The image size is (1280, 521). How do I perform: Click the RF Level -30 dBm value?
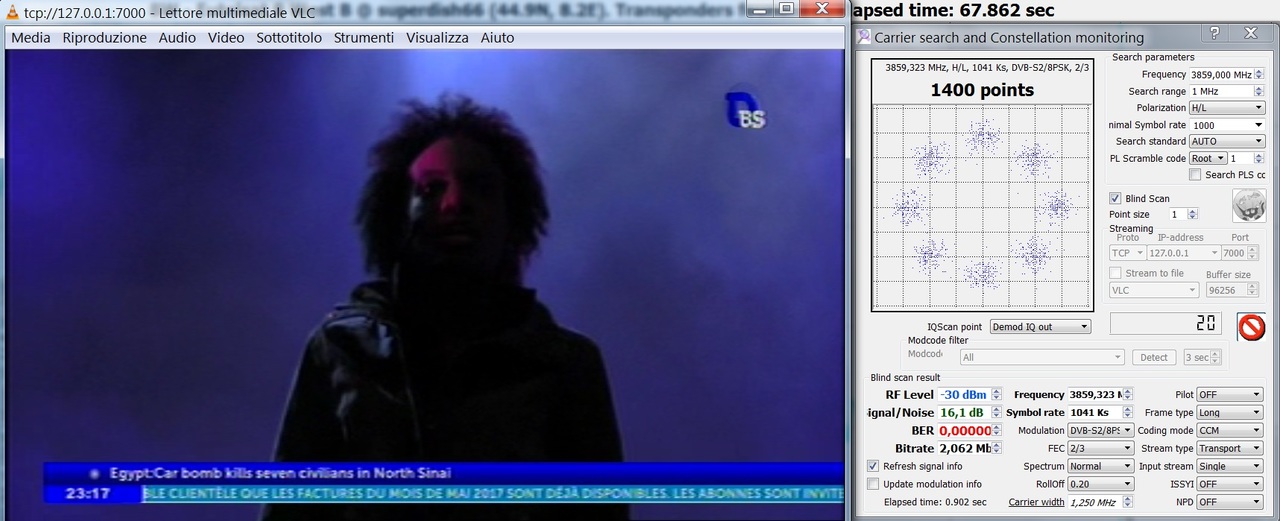tap(970, 394)
